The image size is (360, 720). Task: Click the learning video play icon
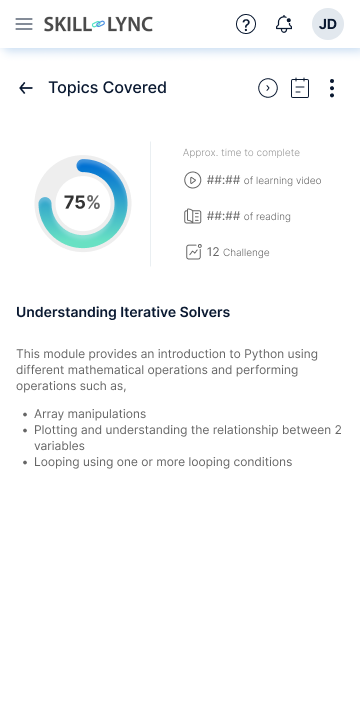[x=192, y=180]
